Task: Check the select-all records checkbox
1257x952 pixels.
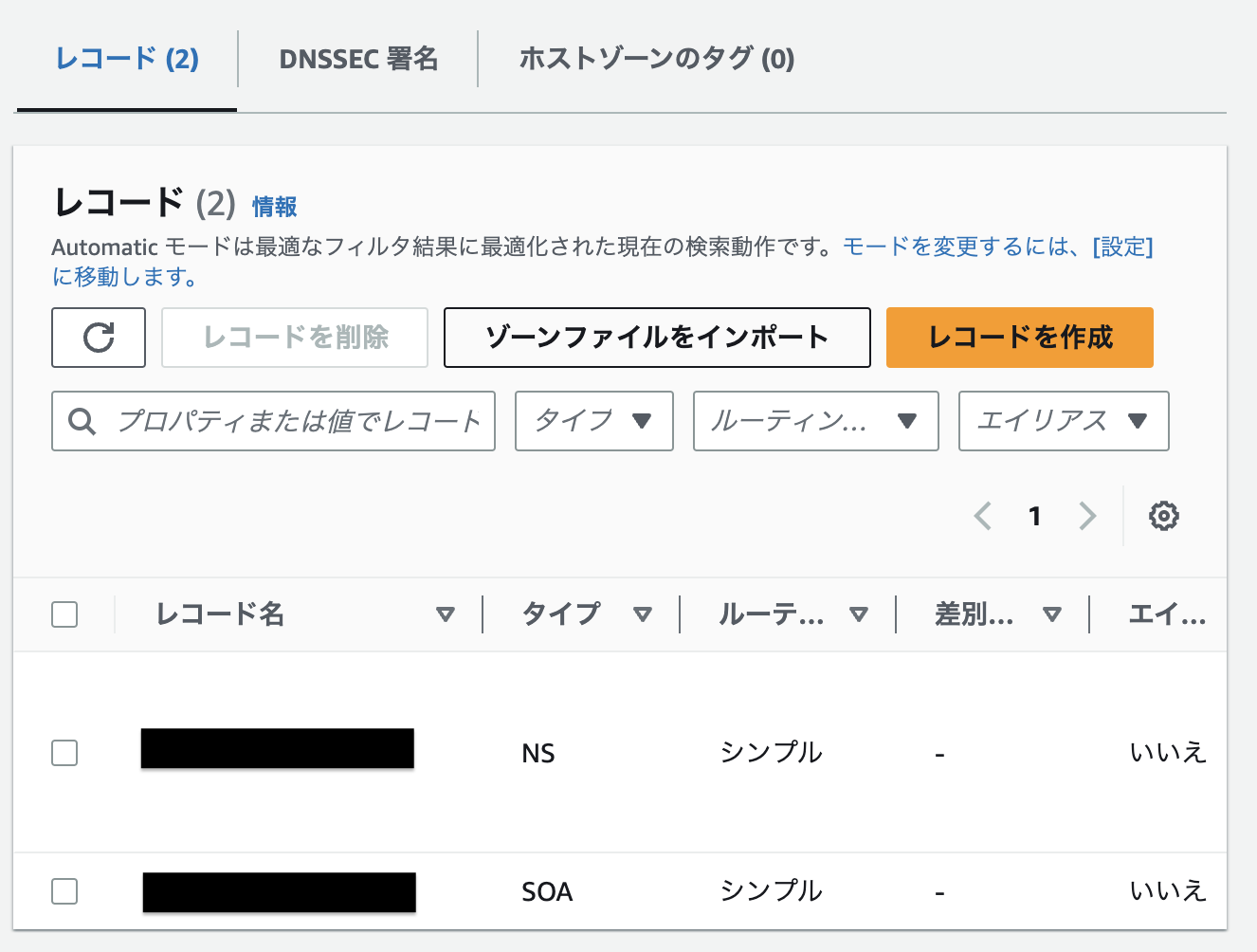Action: [x=64, y=614]
